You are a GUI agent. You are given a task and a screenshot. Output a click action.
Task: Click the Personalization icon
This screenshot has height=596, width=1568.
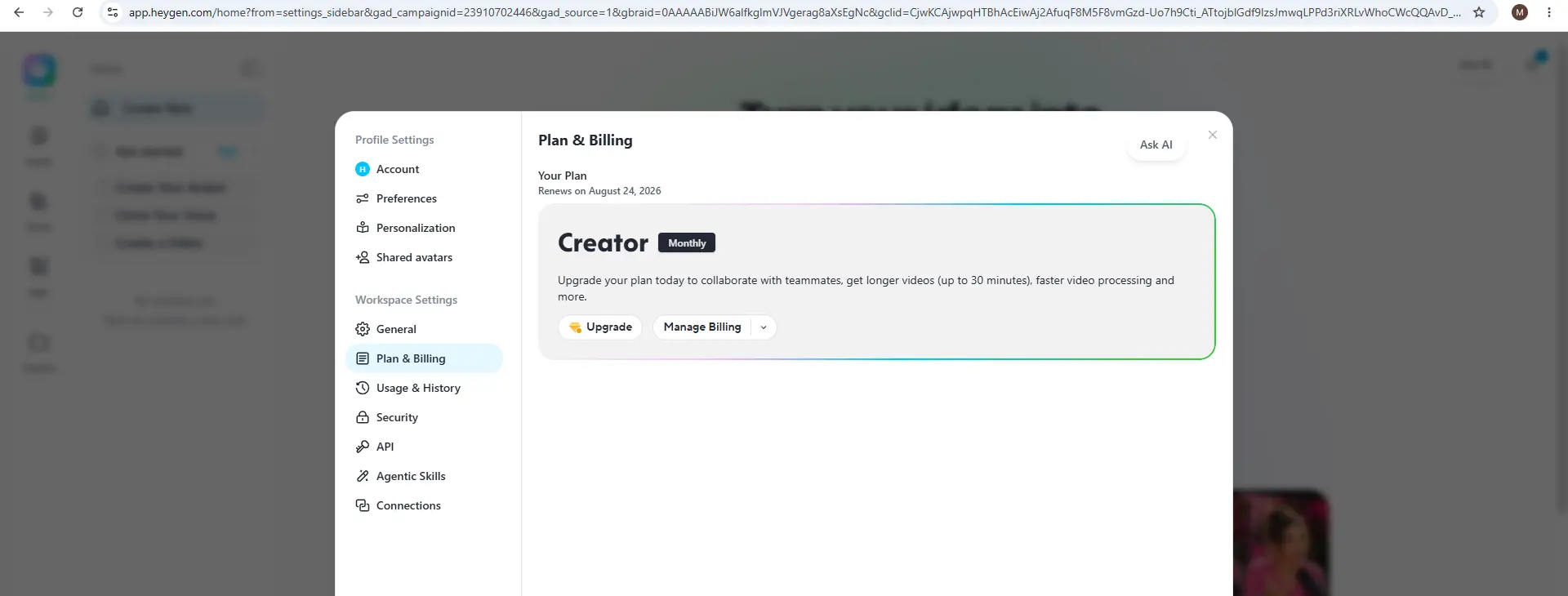point(363,228)
